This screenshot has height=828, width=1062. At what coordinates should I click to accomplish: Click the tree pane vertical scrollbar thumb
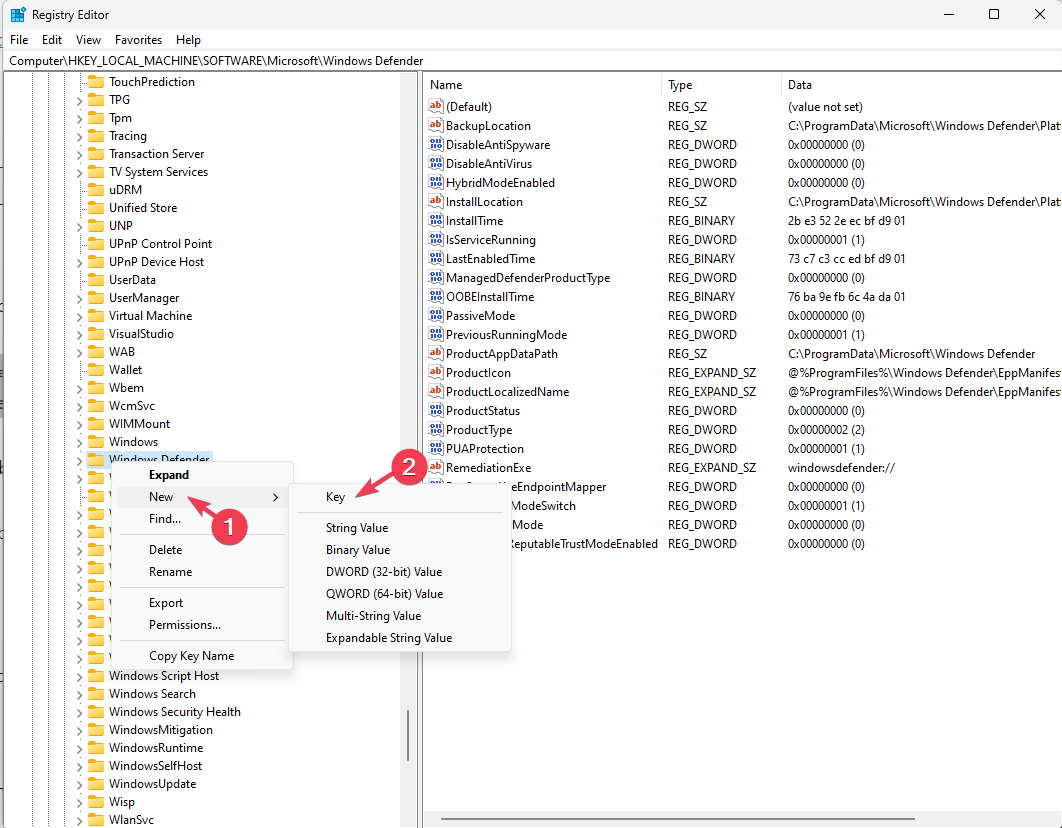click(x=408, y=735)
